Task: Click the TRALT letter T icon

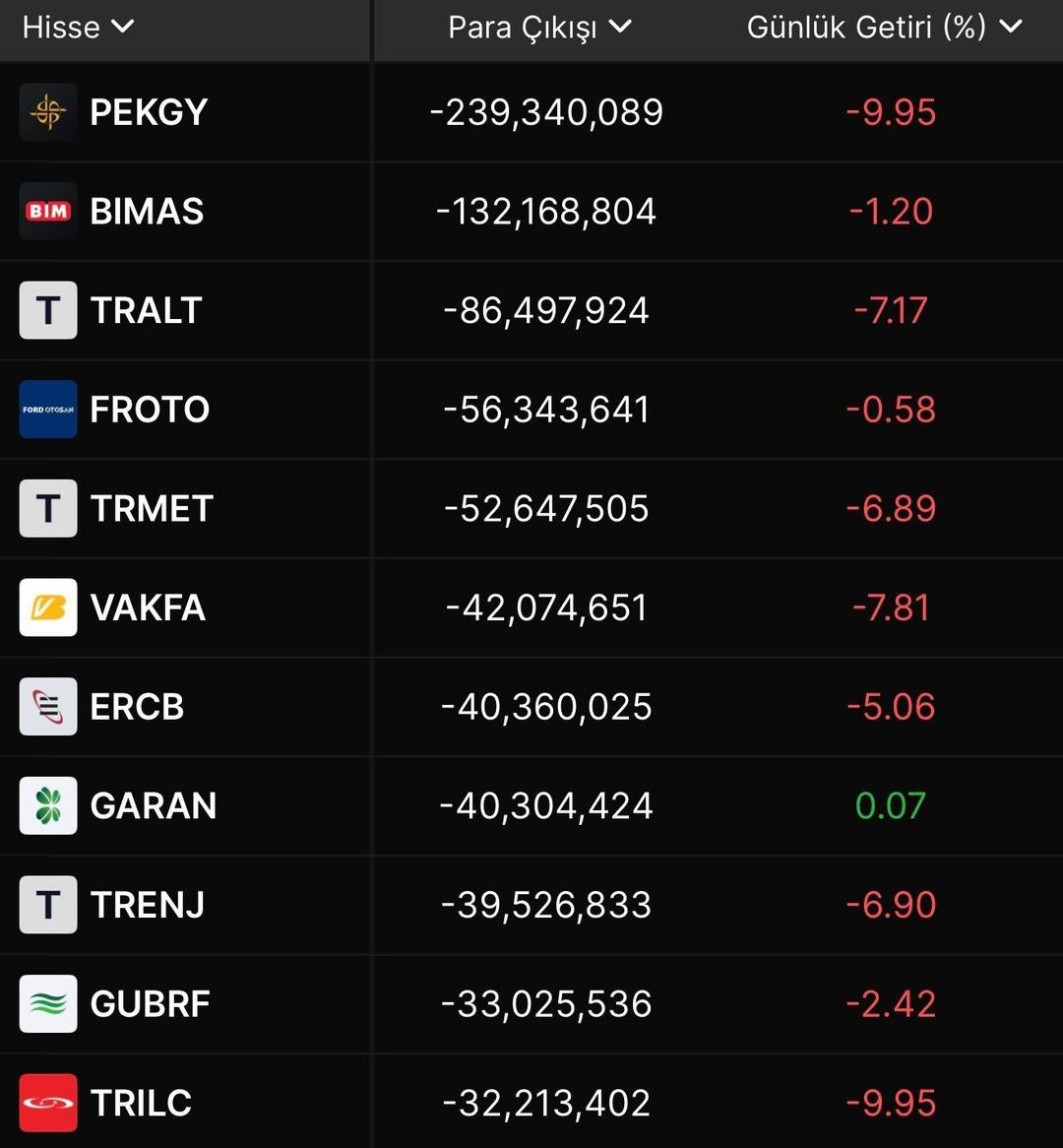Action: coord(48,310)
